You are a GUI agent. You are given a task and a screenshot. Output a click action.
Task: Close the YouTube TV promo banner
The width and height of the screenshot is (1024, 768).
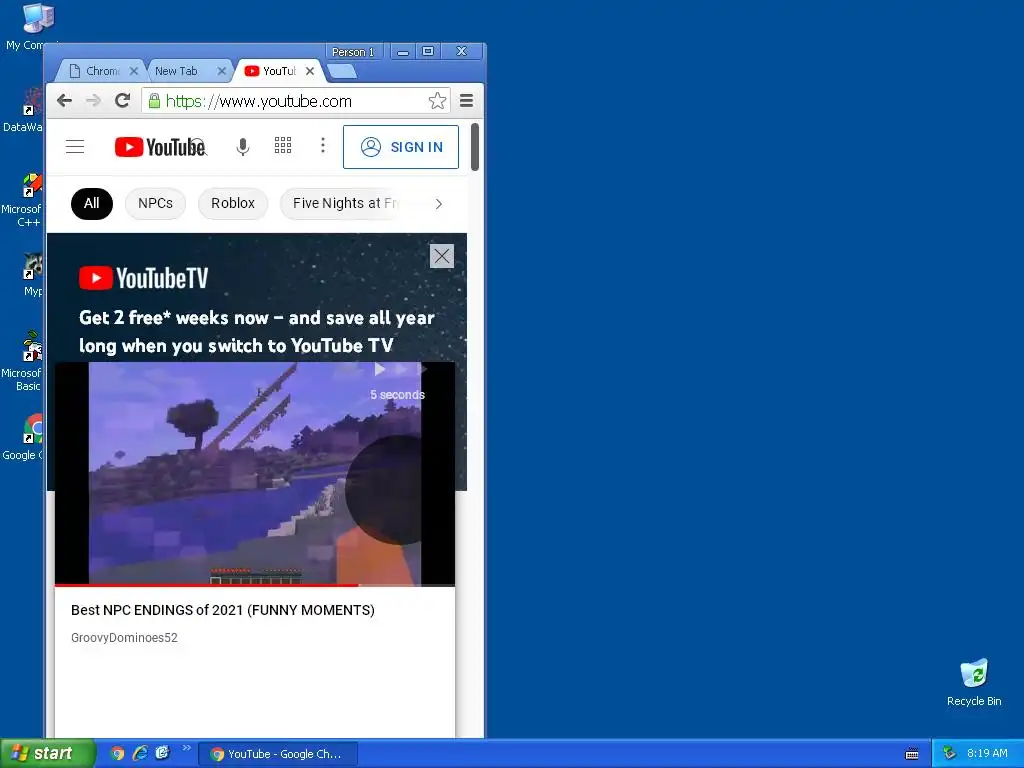pyautogui.click(x=442, y=256)
